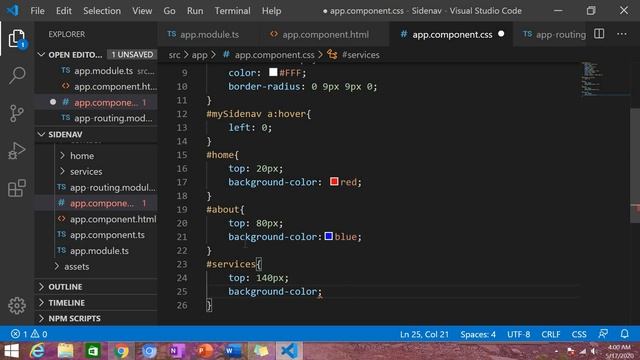Screen dimensions: 640x360
Task: Click CRLF end of line setting
Action: pos(551,334)
